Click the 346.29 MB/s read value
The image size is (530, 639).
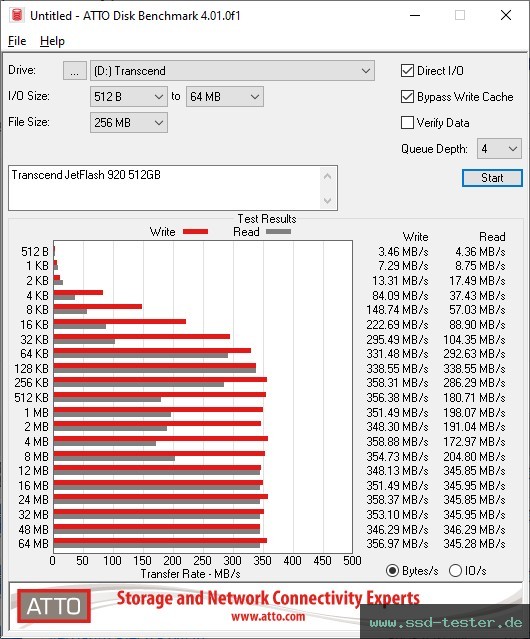pos(474,530)
